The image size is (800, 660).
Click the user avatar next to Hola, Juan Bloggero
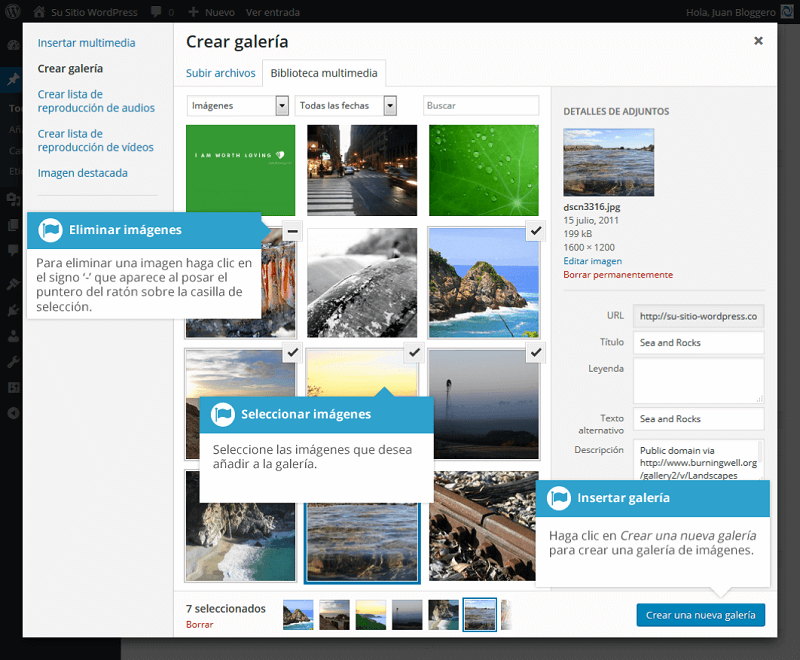(x=787, y=12)
